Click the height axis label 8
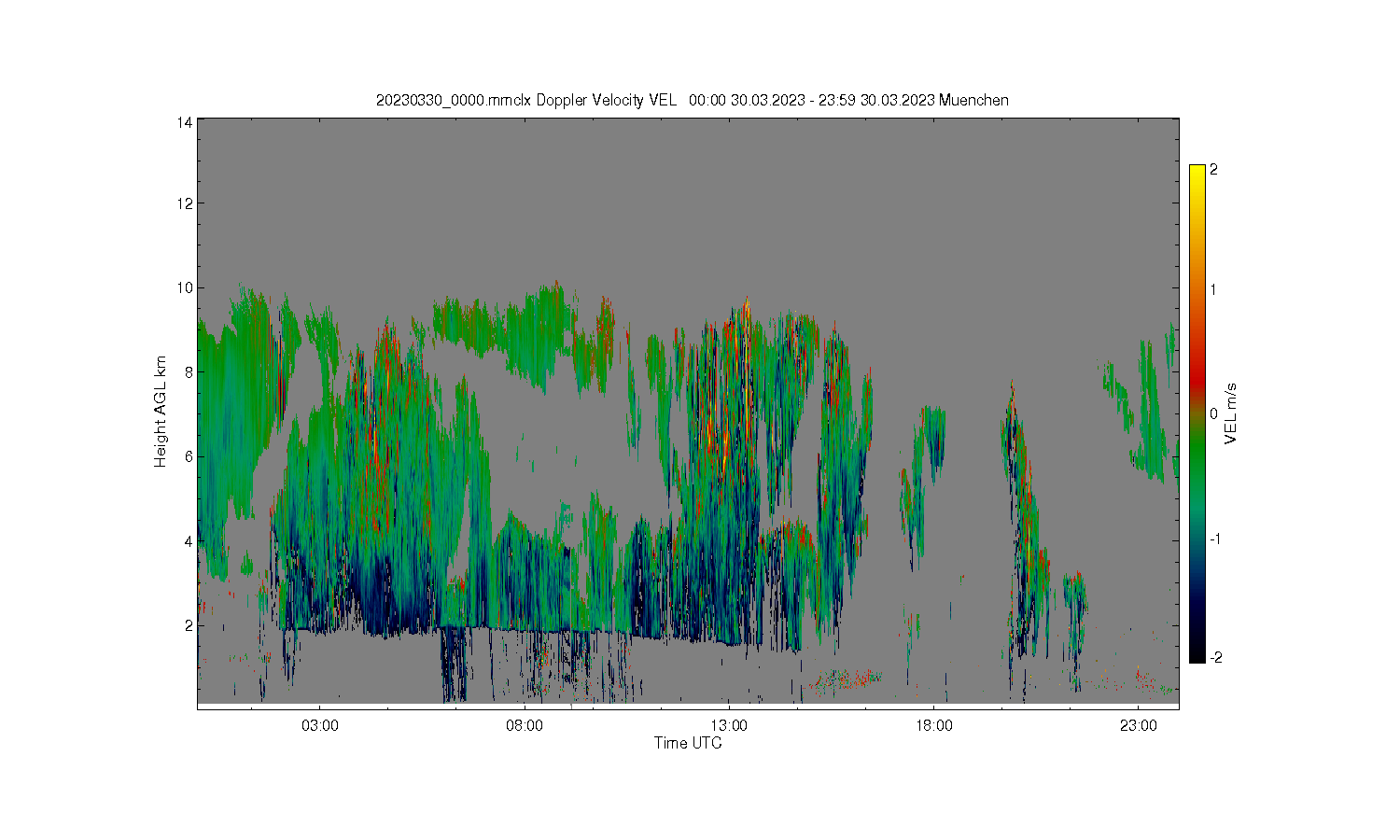Viewport: 1400px width, 840px height. point(189,372)
